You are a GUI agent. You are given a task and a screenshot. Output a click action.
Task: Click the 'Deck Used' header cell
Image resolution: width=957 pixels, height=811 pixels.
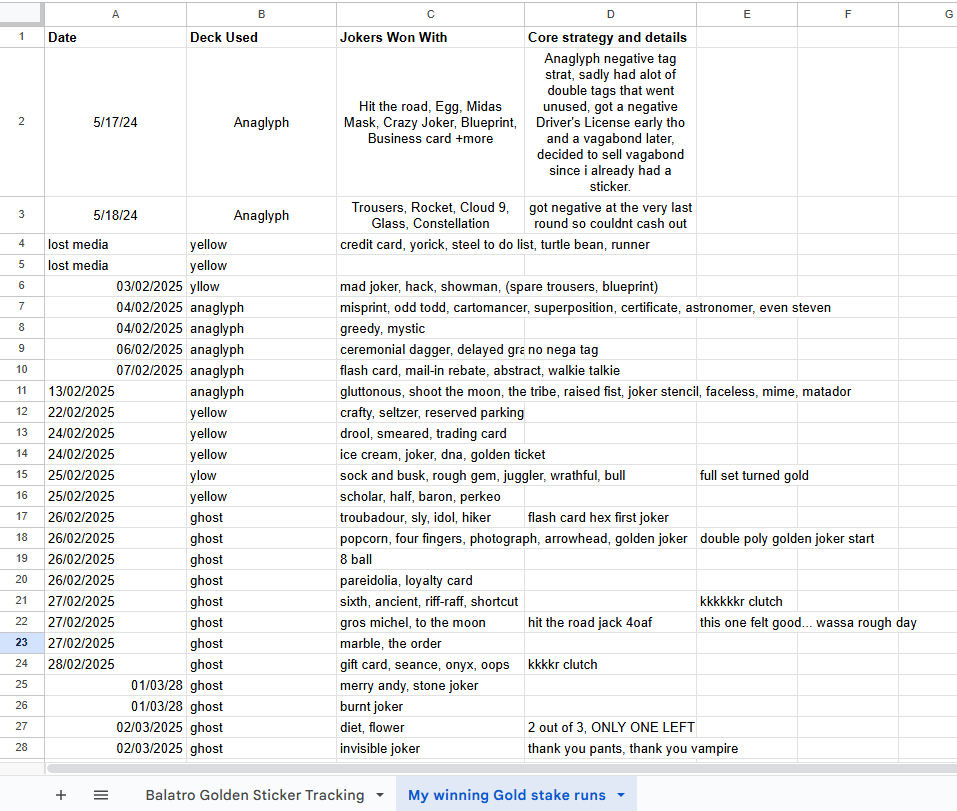(x=261, y=37)
